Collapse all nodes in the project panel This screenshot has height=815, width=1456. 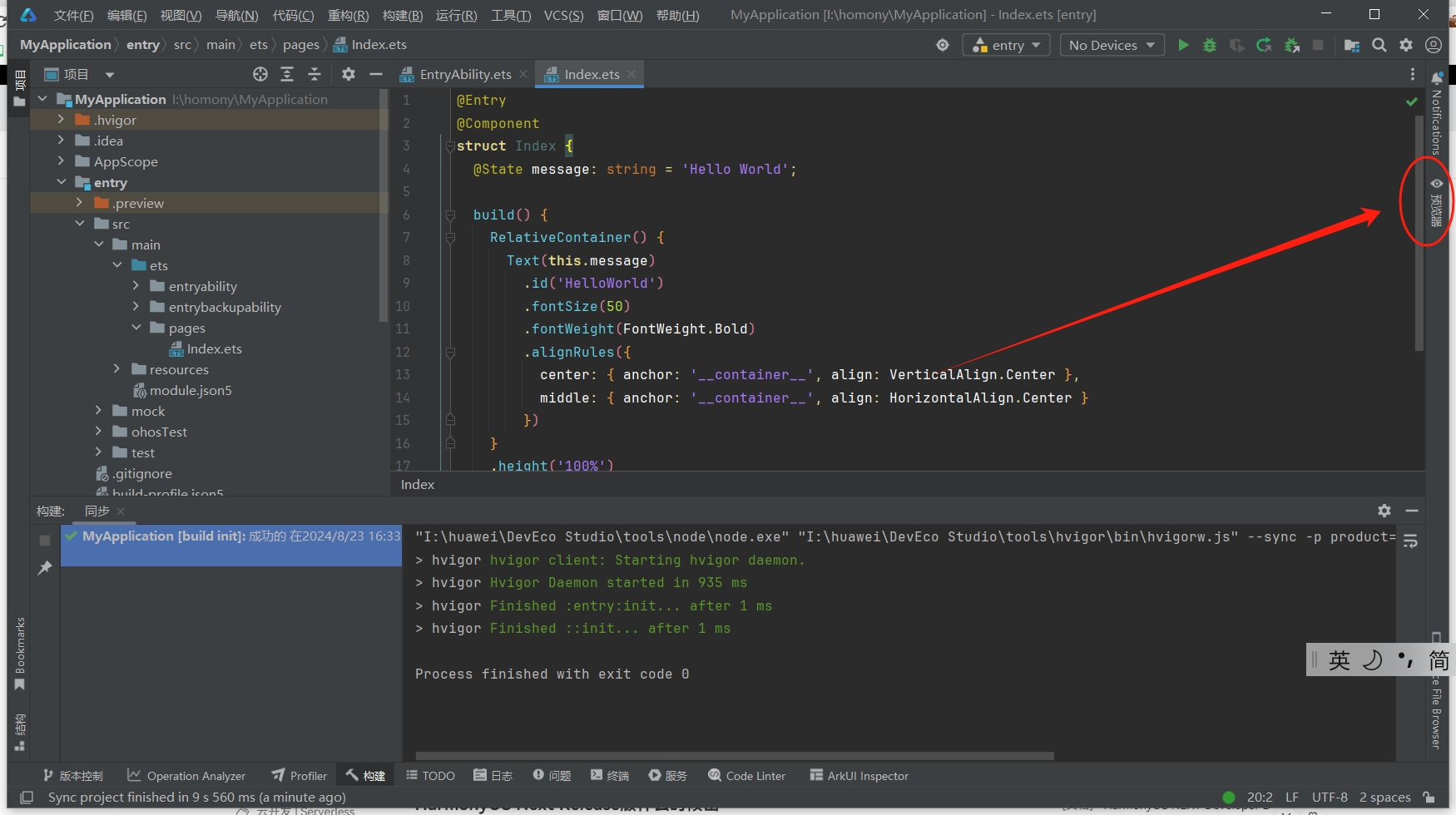pos(314,74)
